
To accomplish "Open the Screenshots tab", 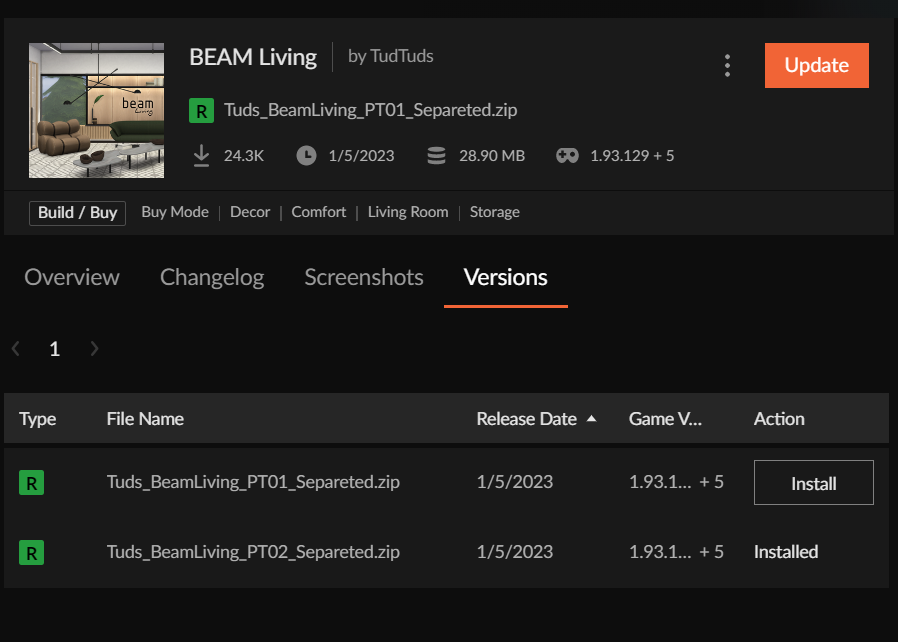I will click(x=364, y=278).
